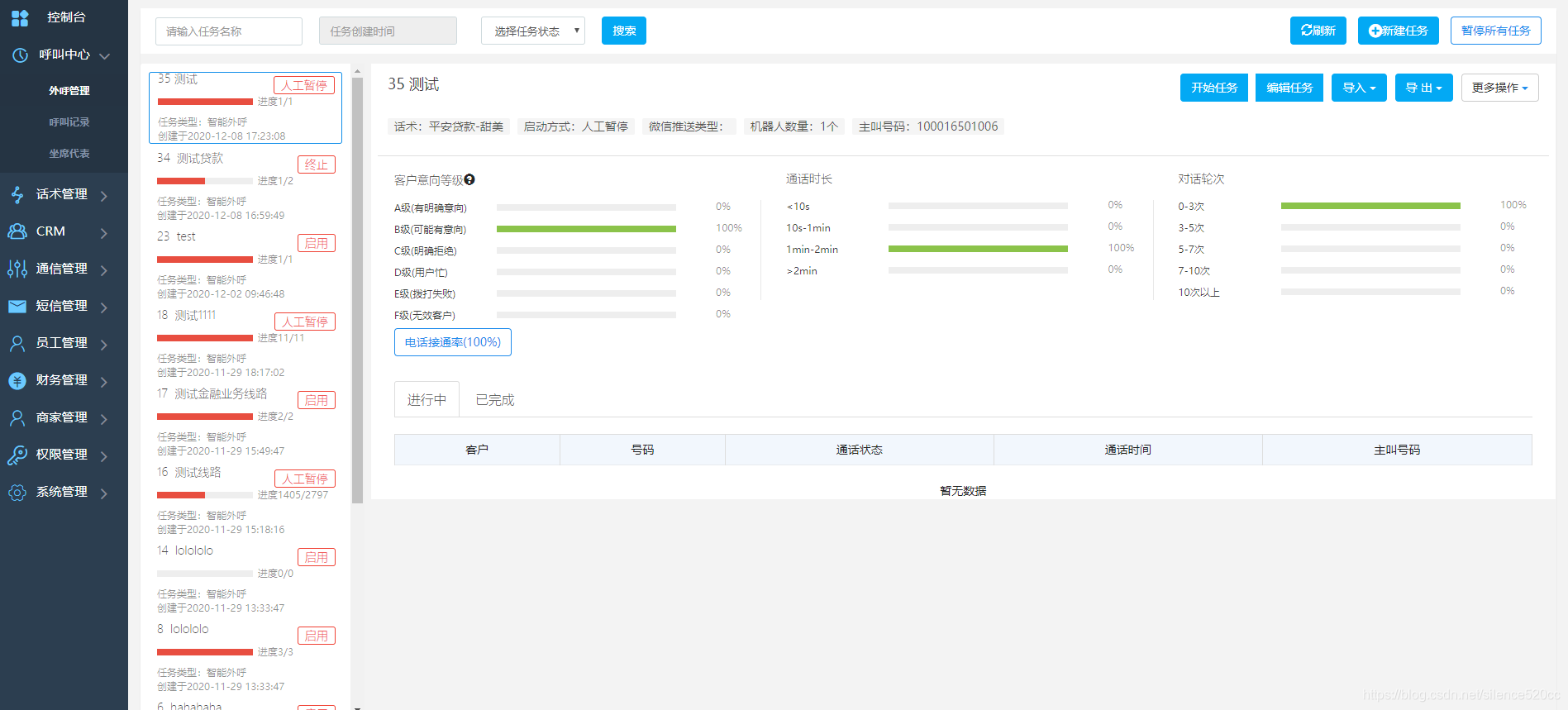Image resolution: width=1568 pixels, height=710 pixels.
Task: Click the 通信管理 sliders icon
Action: 17,269
